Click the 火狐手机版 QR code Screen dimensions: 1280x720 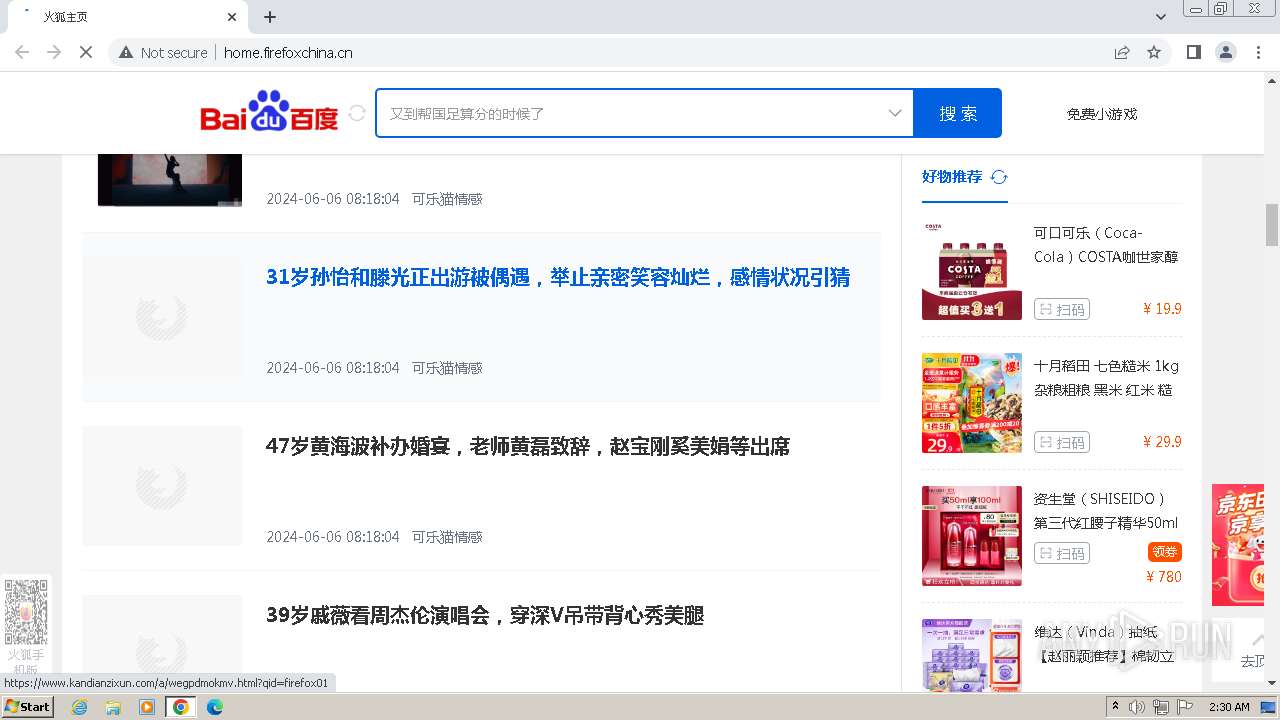coord(26,611)
